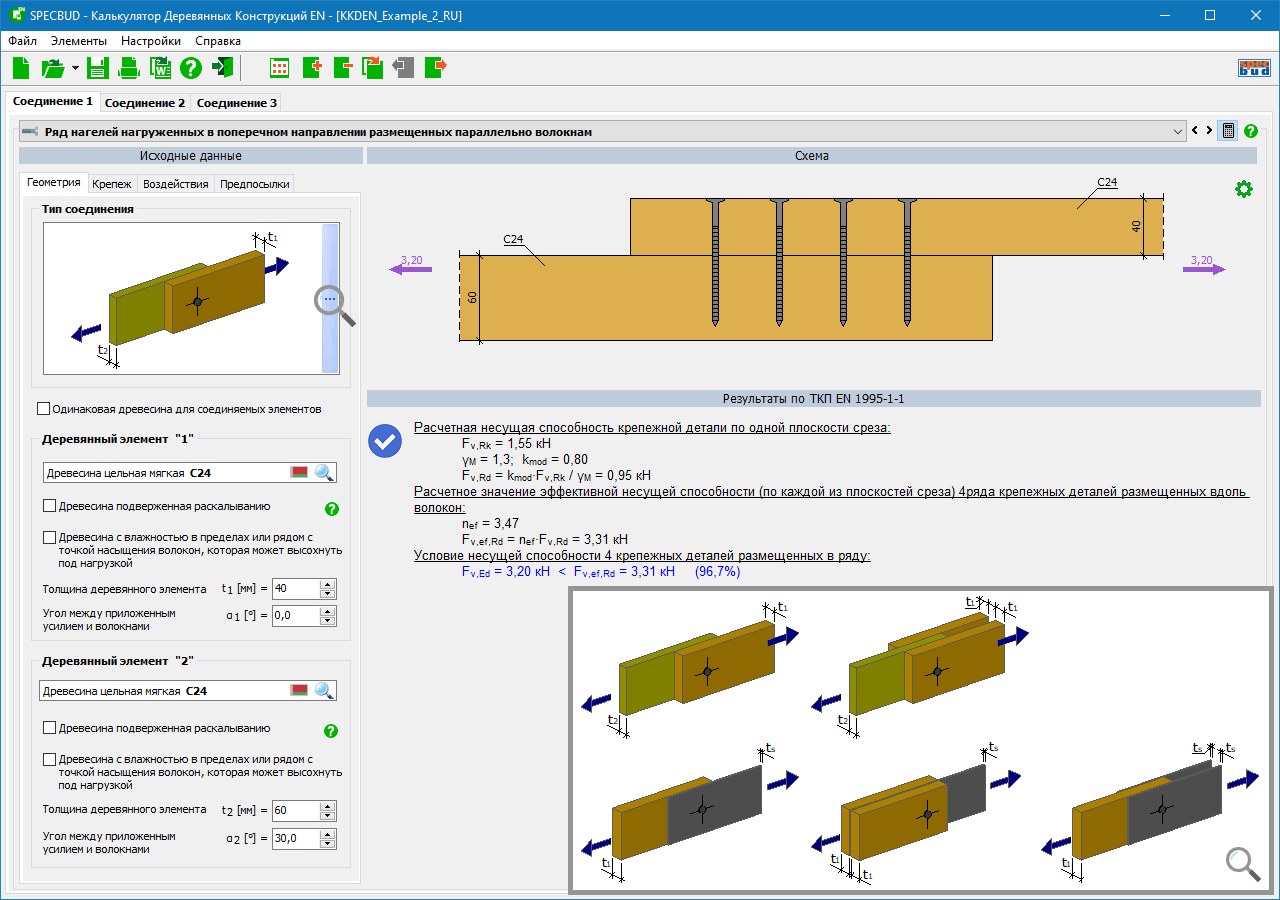Toggle element 2 wood subject to splitting

click(50, 728)
